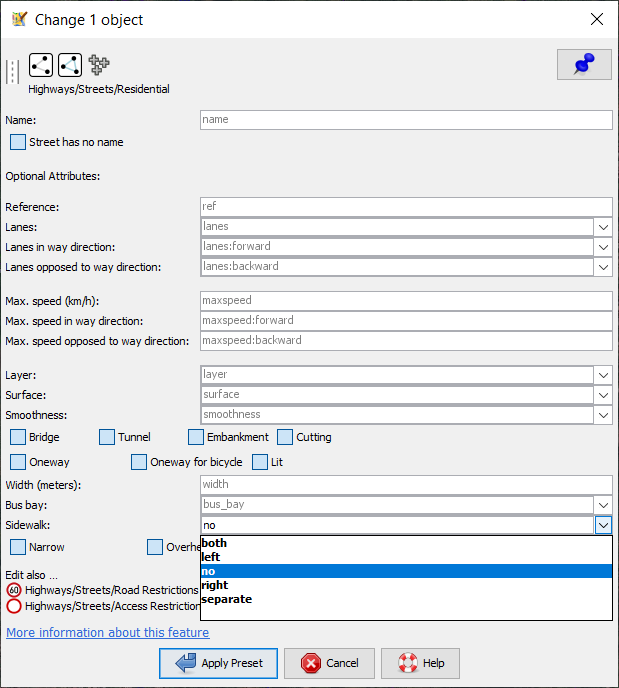Focus the maxspeed:backward field
The height and width of the screenshot is (688, 619).
(x=406, y=340)
